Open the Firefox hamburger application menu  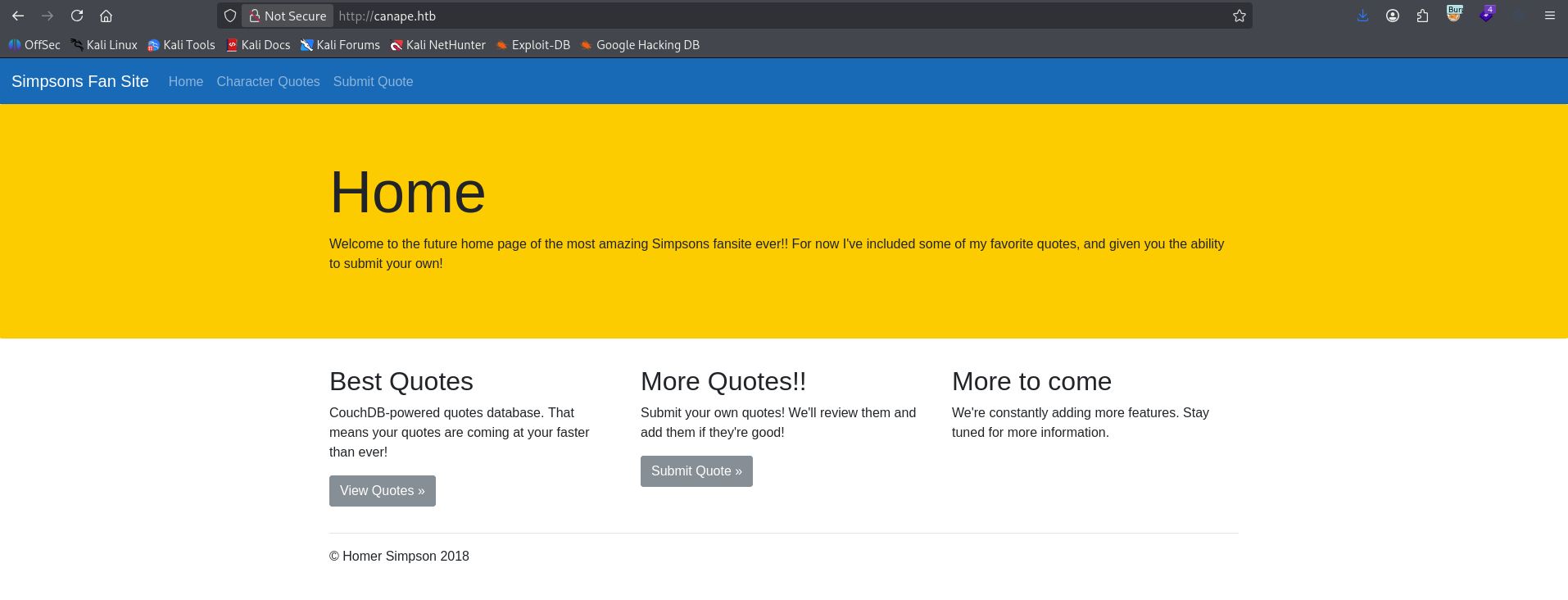click(1550, 16)
